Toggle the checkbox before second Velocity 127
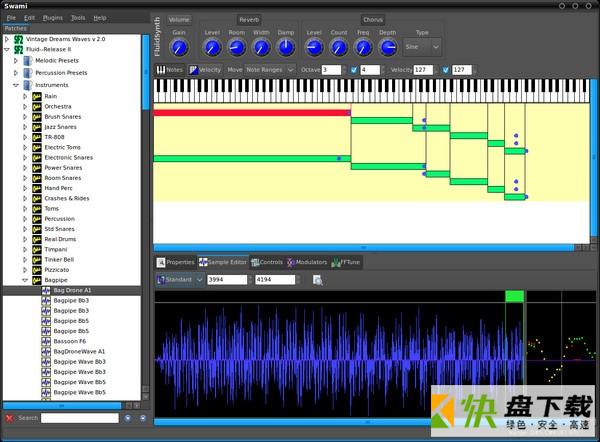 tap(446, 70)
